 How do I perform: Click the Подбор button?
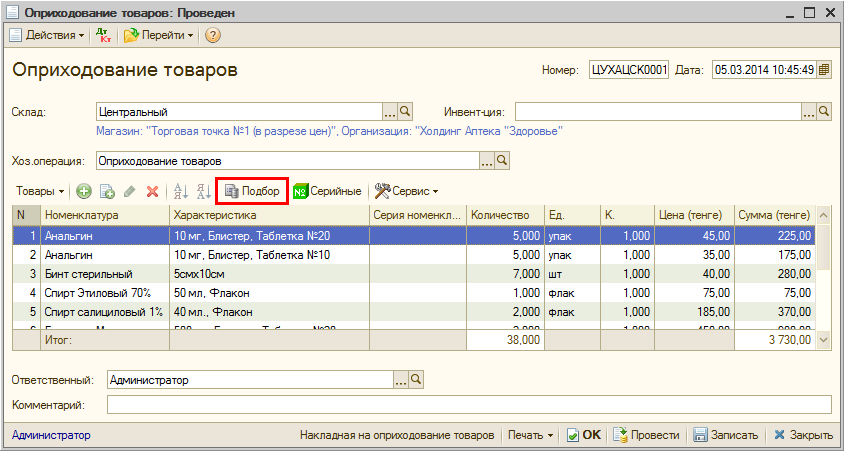(252, 191)
